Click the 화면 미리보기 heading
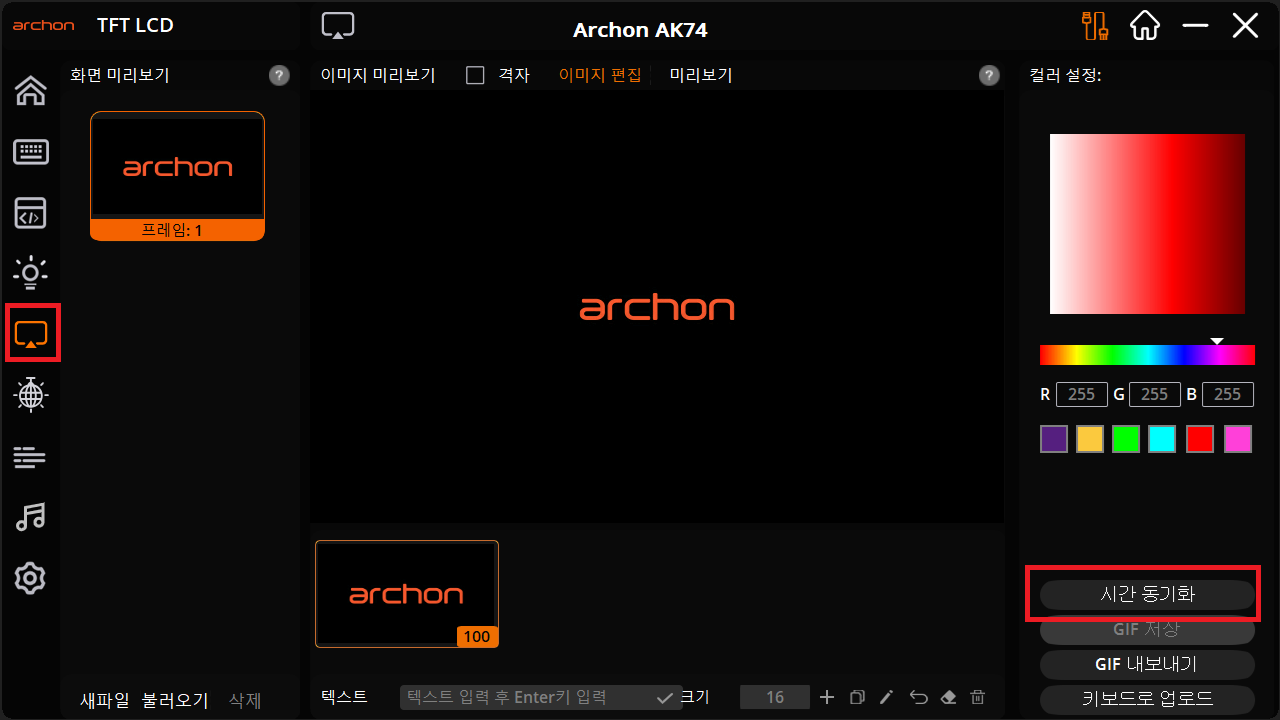Image resolution: width=1280 pixels, height=720 pixels. [120, 75]
